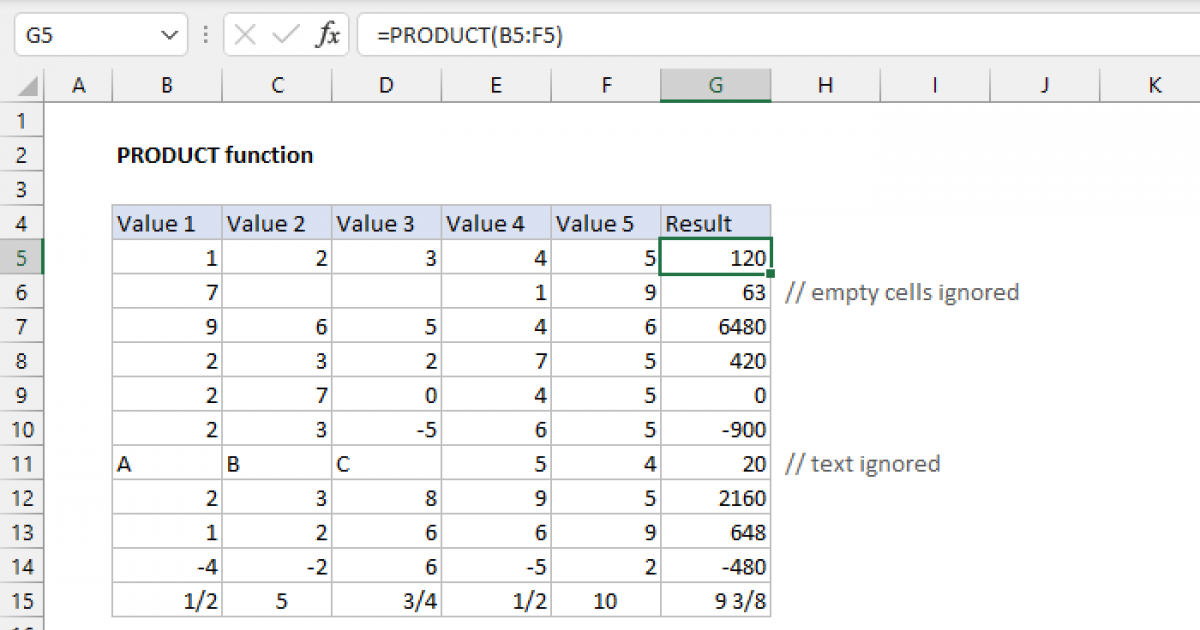1200x630 pixels.
Task: Click the vertical ellipsis next to the Name Box
Action: pos(205,34)
